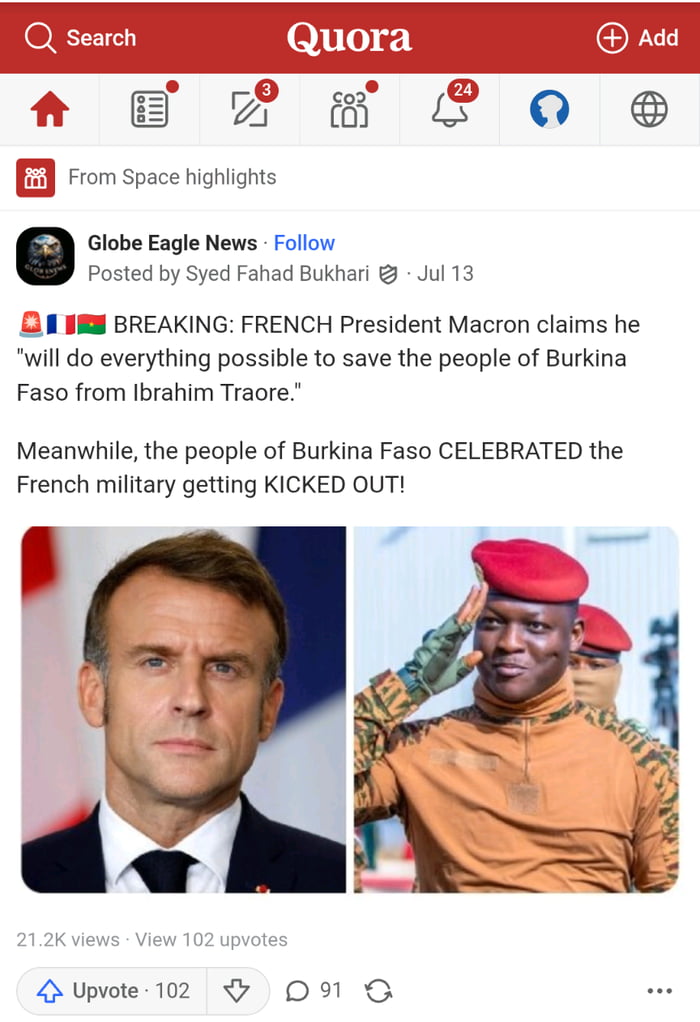Go to the Home feed tab

coord(50,110)
